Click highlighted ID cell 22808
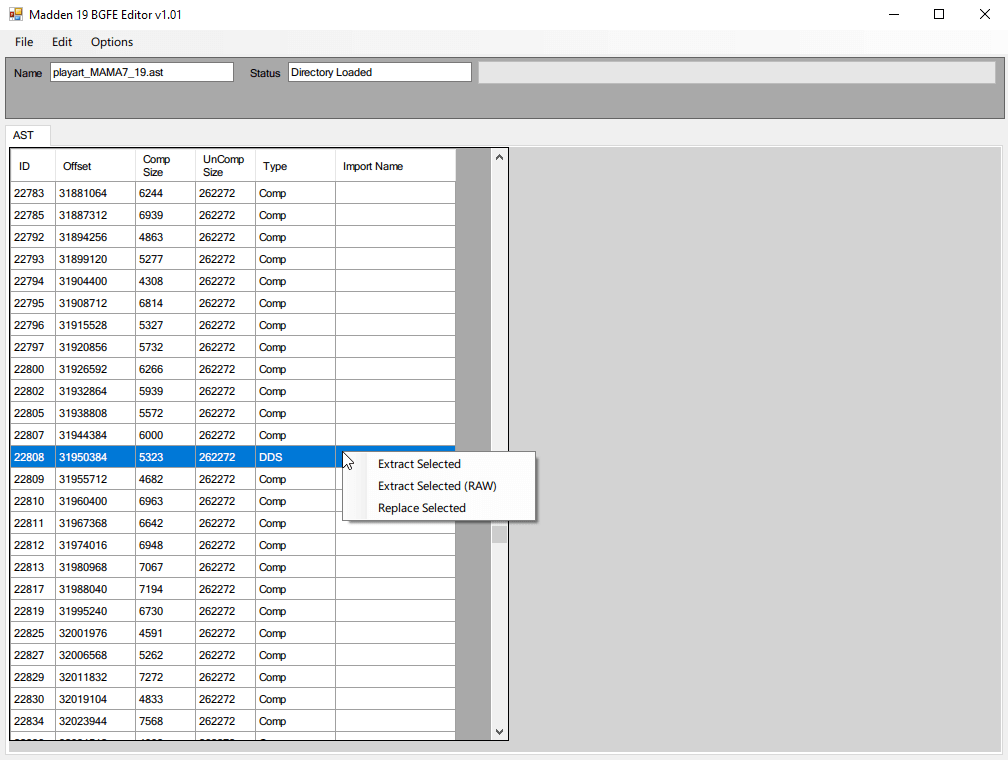 coord(33,457)
